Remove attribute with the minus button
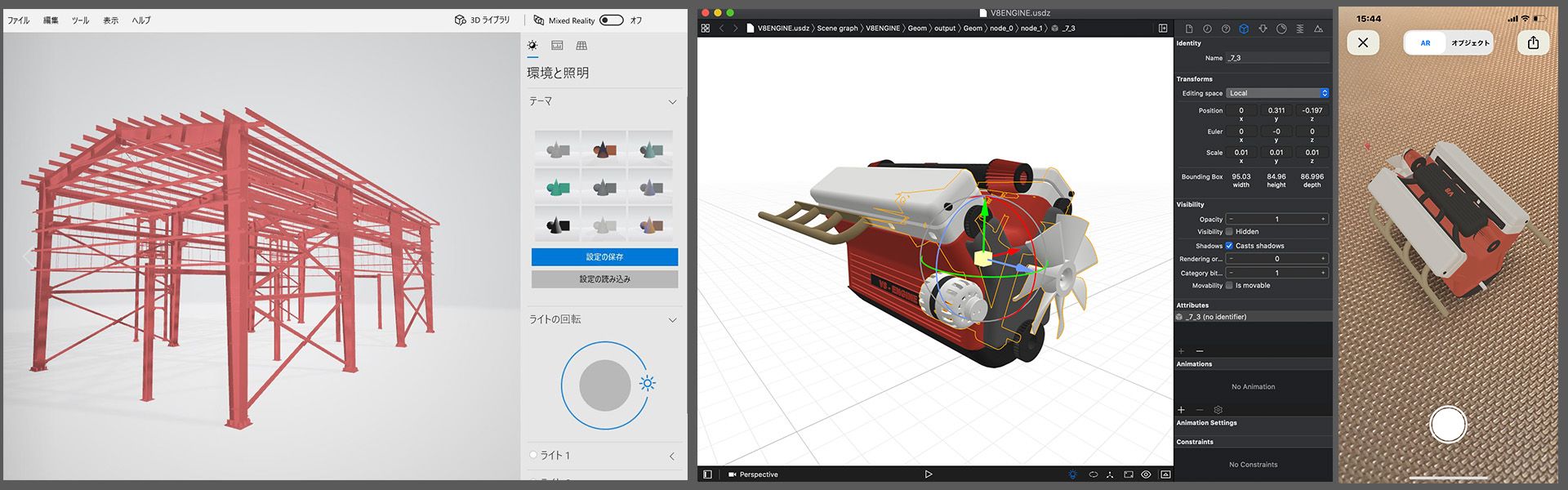Viewport: 1568px width, 490px height. coord(1199,351)
